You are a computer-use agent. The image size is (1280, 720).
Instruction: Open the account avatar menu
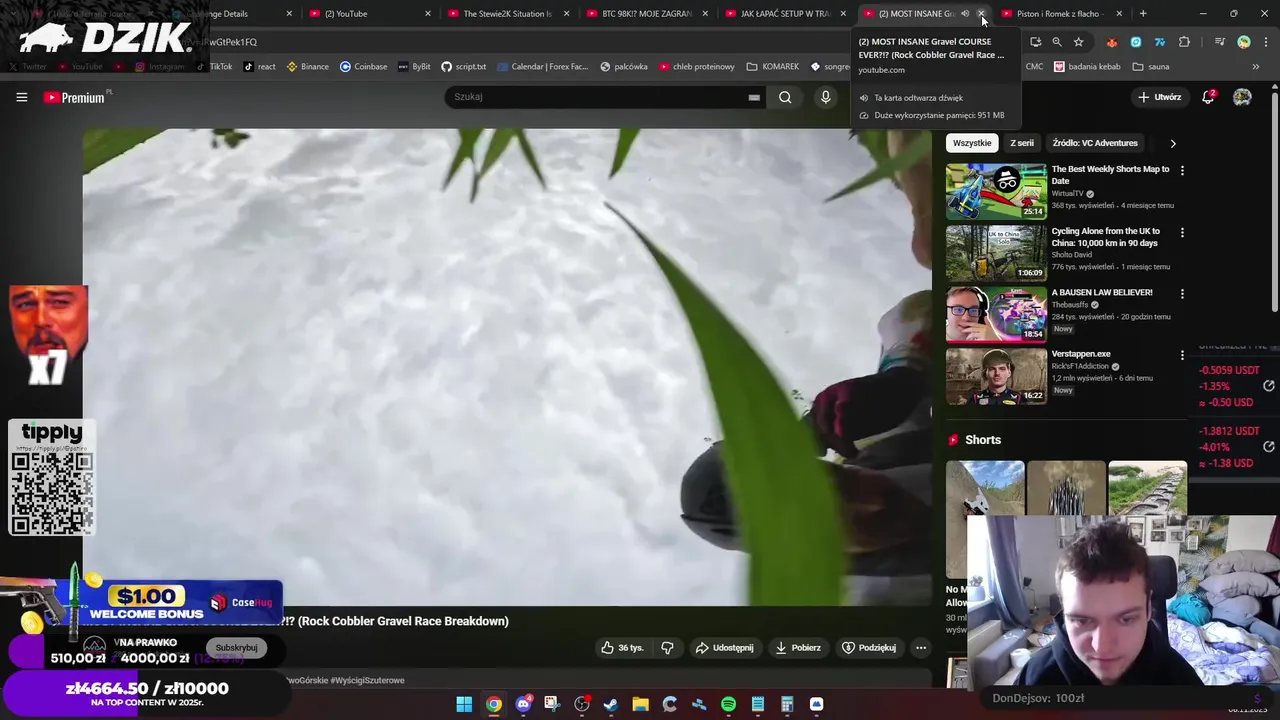[1242, 97]
